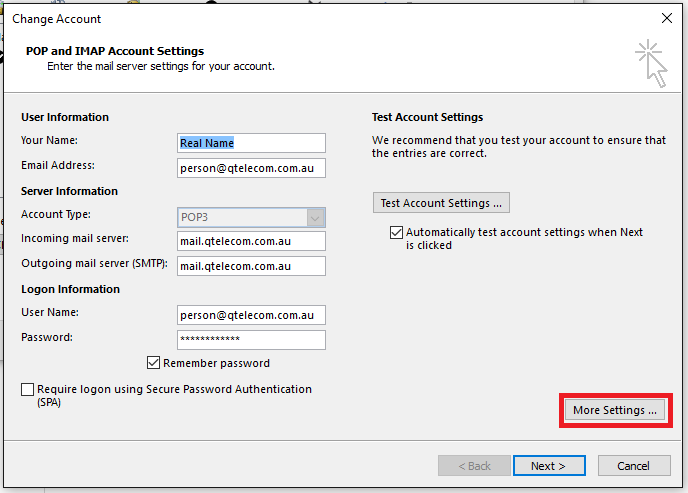Click the Change Account title bar text
The width and height of the screenshot is (688, 493).
click(57, 19)
